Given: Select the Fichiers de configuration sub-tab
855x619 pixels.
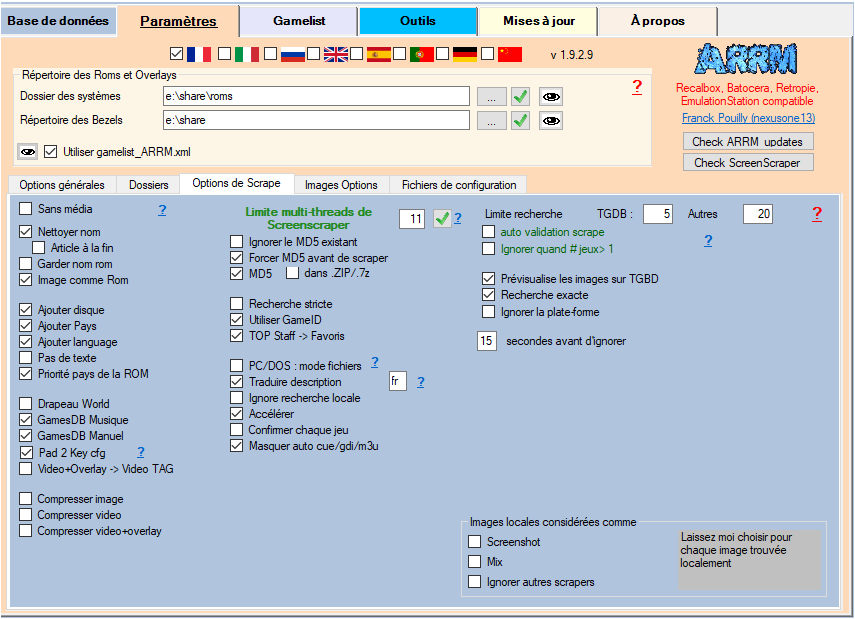Looking at the screenshot, I should [458, 185].
